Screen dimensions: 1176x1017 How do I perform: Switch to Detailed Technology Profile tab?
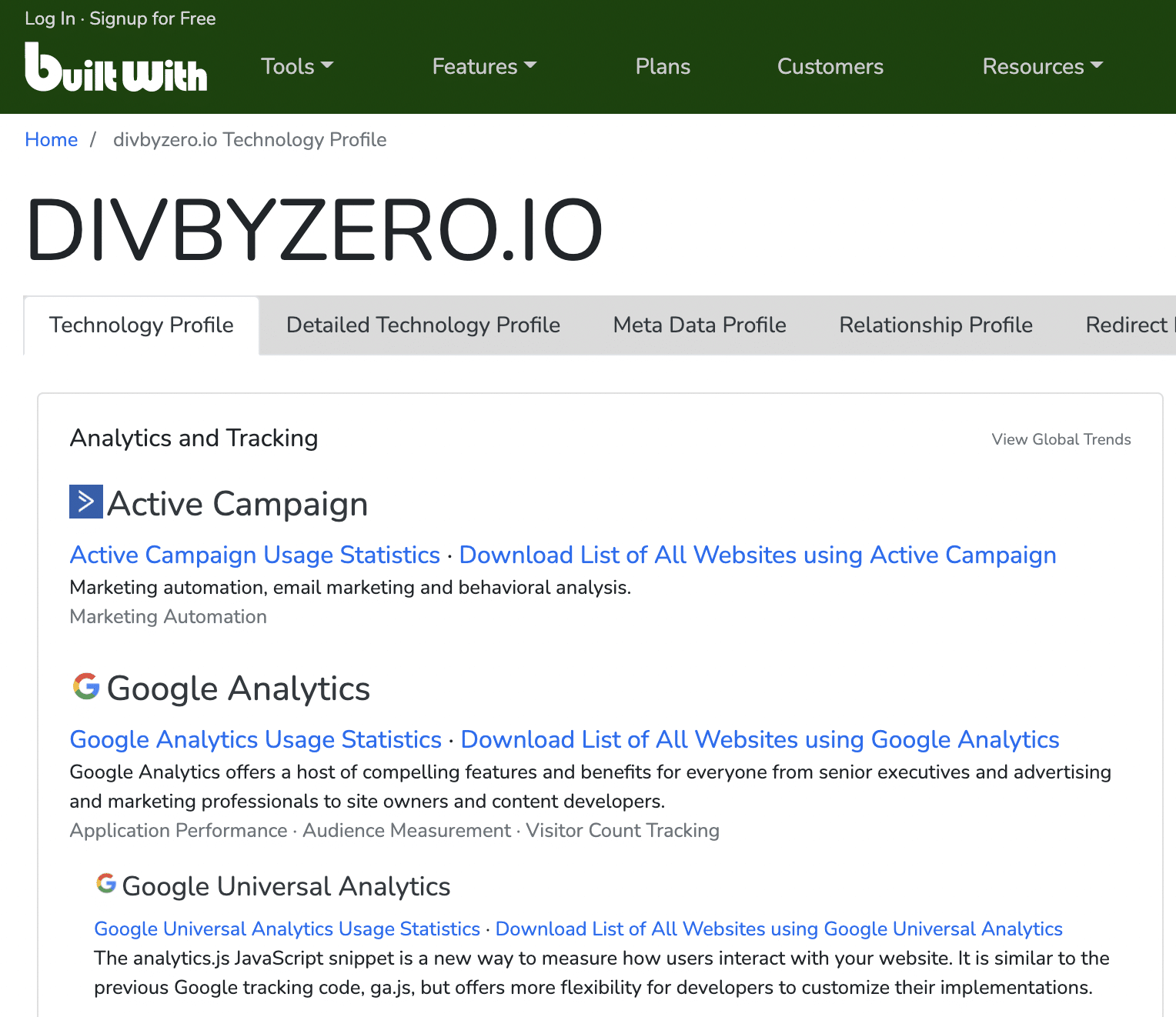tap(423, 325)
